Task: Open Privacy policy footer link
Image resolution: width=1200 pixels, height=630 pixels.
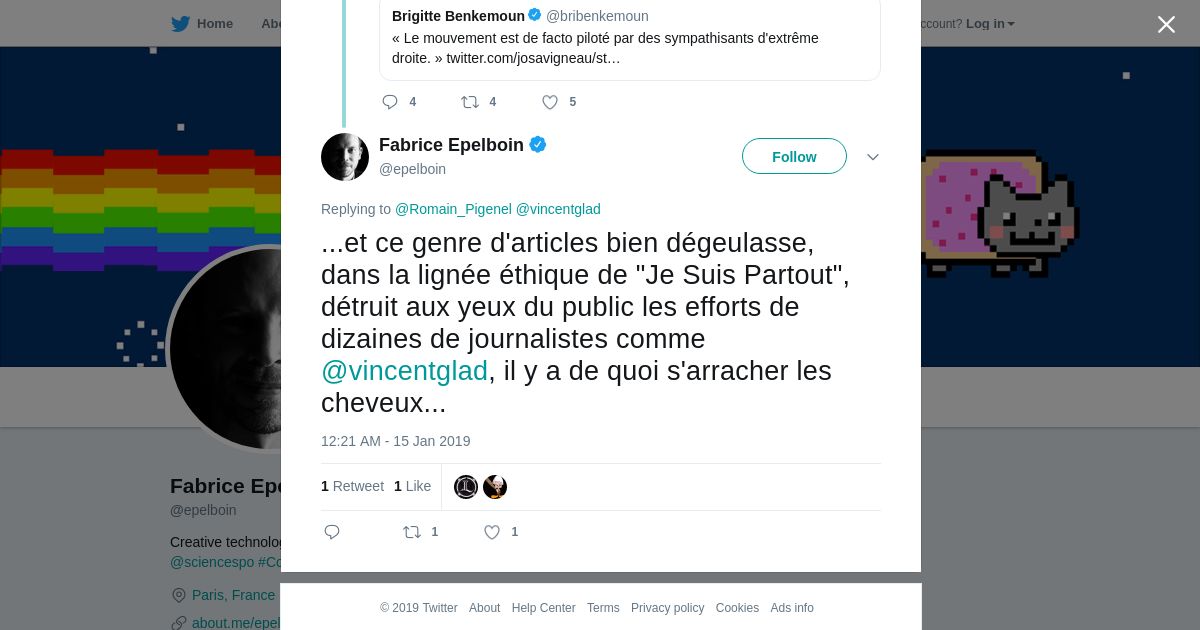Action: (x=667, y=608)
